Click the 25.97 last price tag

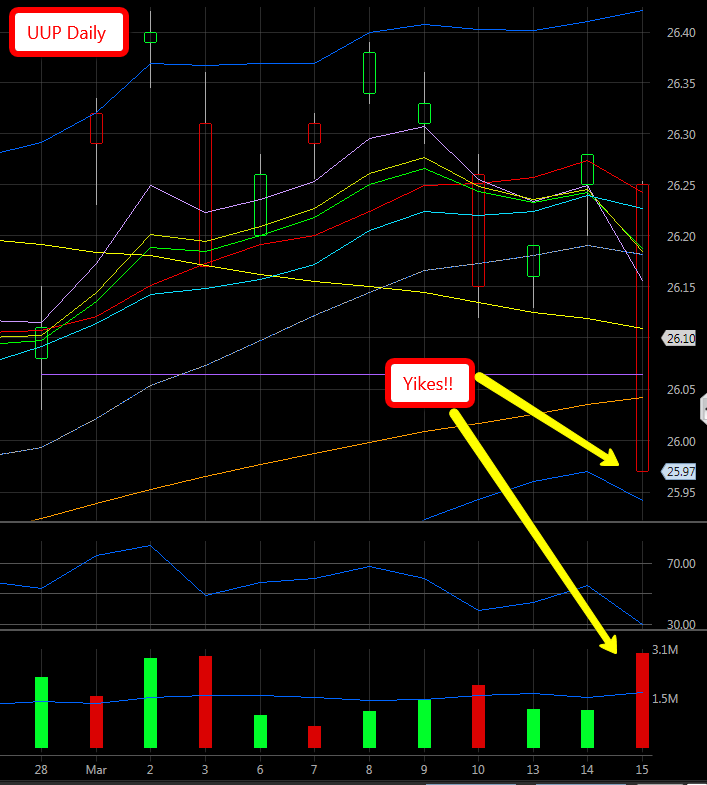click(x=681, y=472)
